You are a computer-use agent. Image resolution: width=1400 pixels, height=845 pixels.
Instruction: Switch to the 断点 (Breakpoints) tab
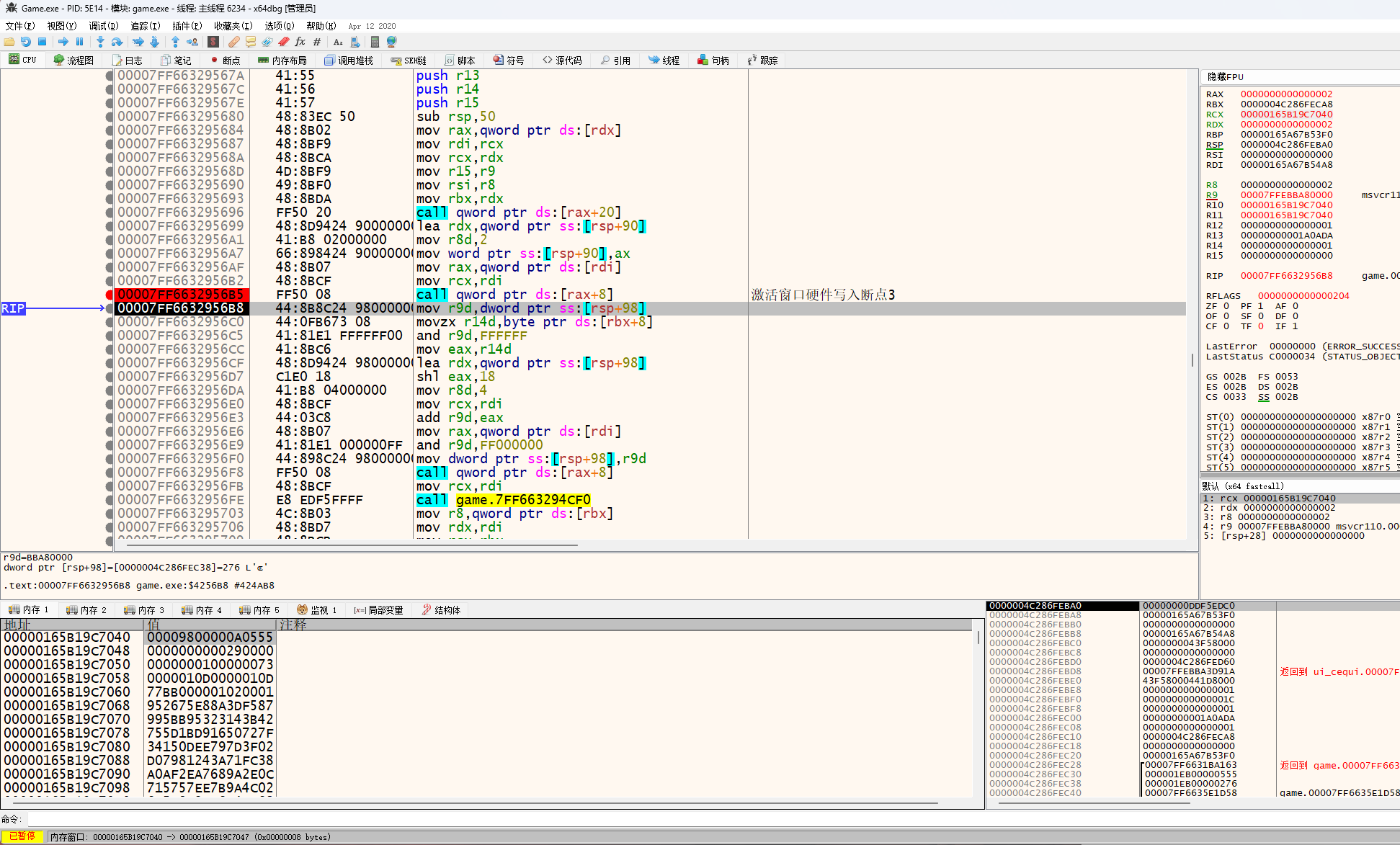[225, 61]
